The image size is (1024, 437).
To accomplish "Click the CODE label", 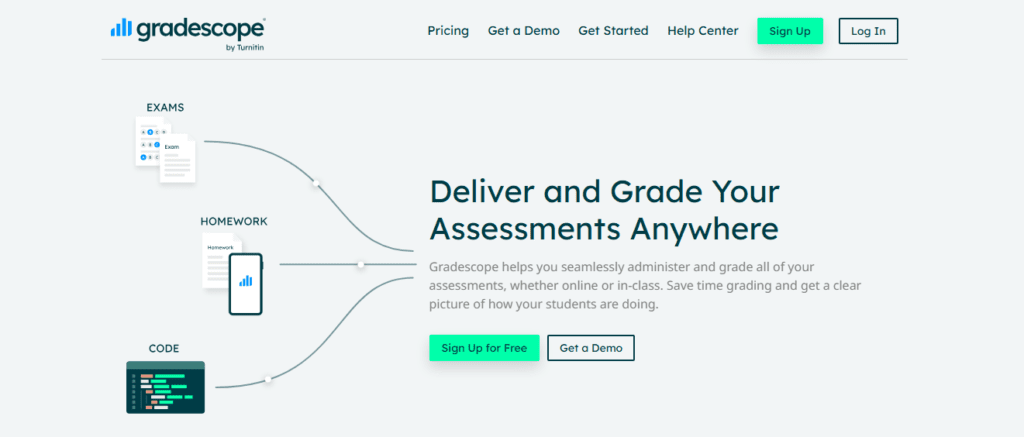I will tap(164, 348).
